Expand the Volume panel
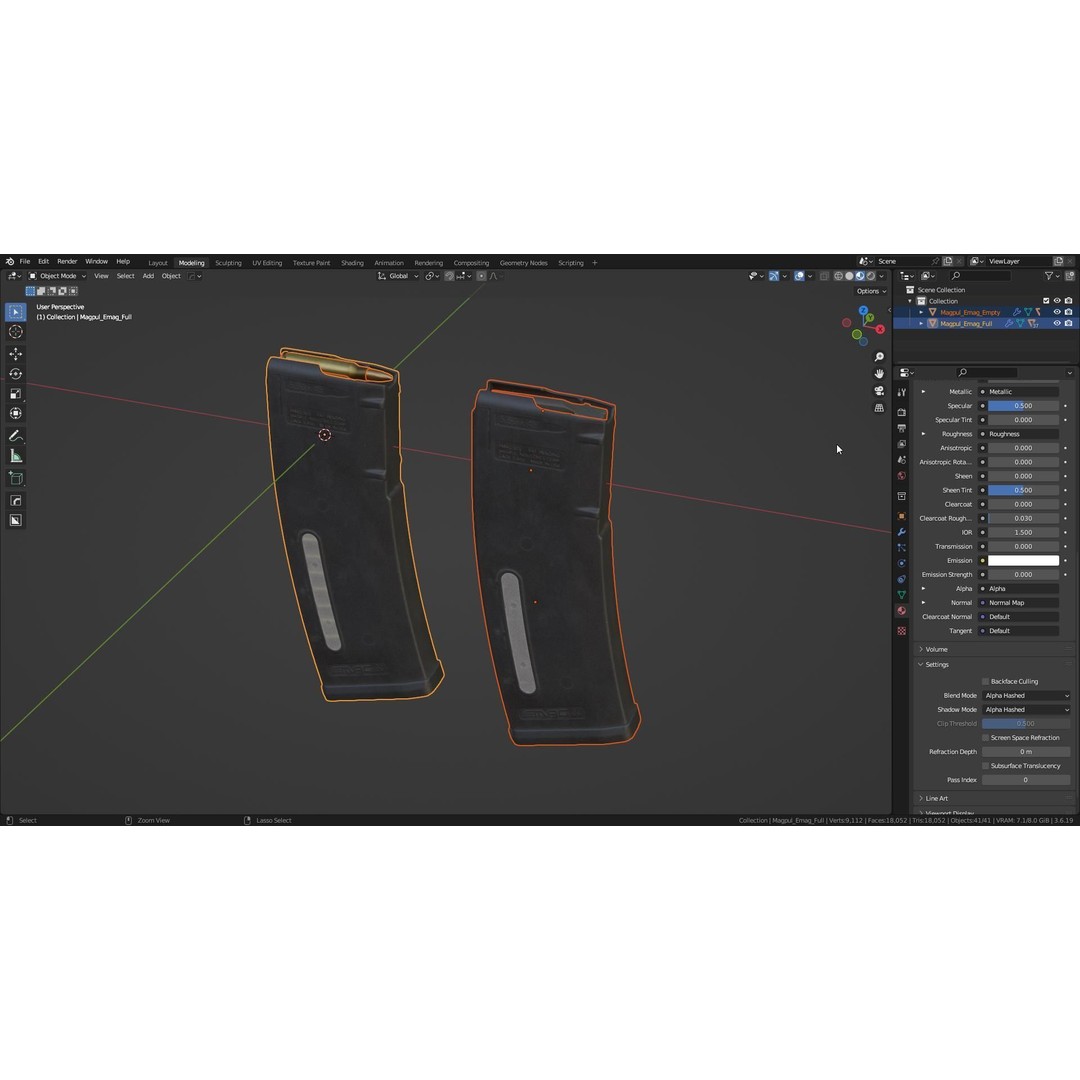The image size is (1080, 1080). point(936,650)
